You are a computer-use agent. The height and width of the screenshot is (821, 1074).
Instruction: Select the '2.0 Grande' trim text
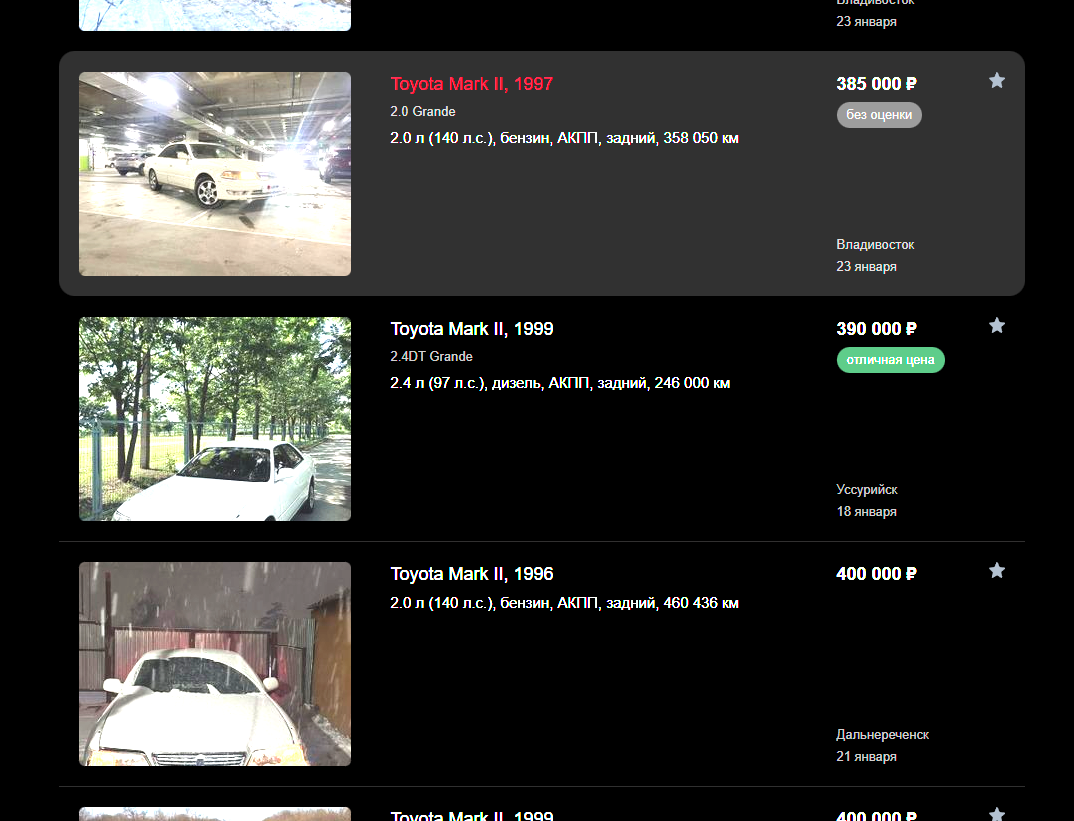[423, 112]
